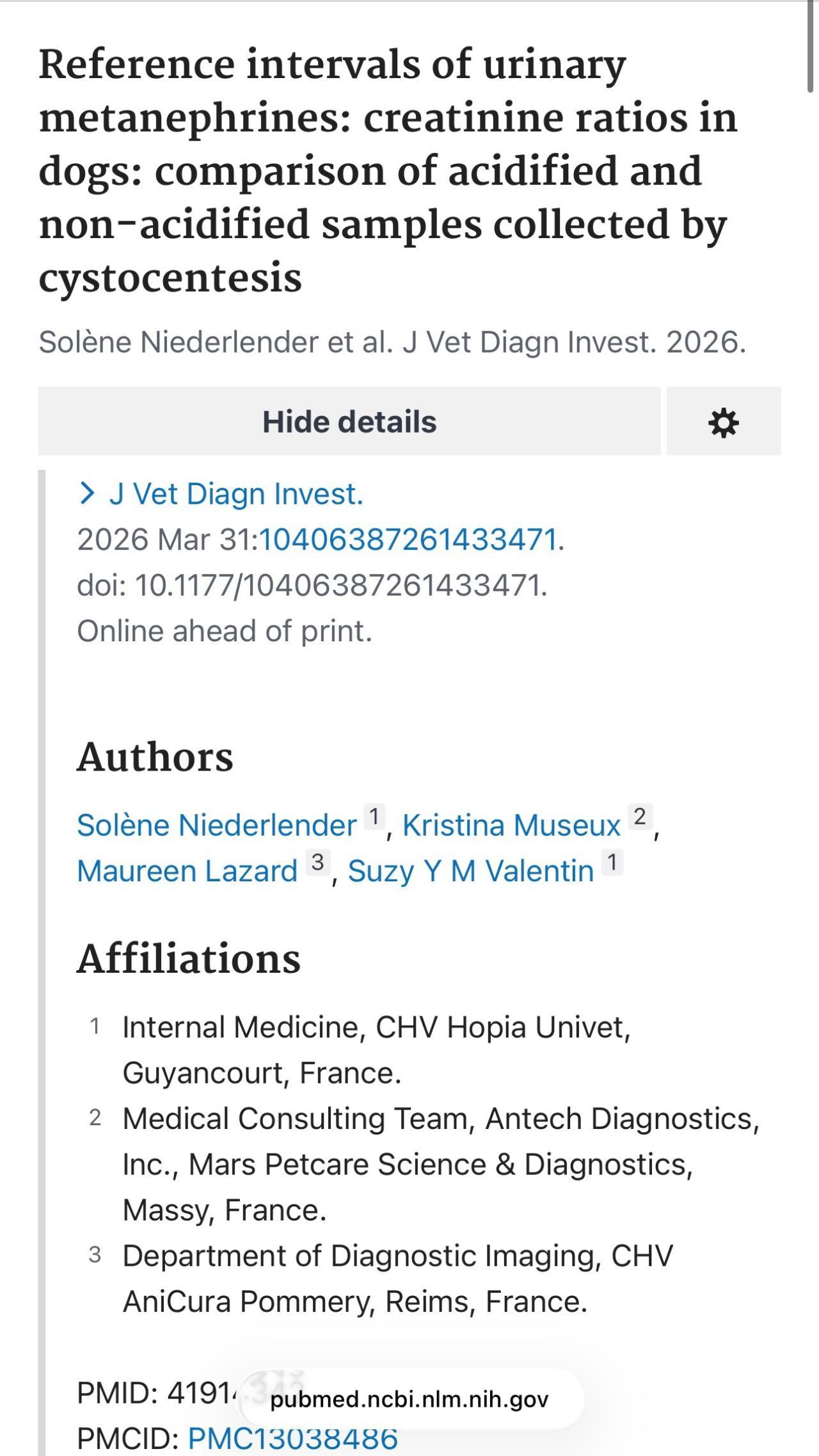Open the PMC13038486 full text link
The image size is (819, 1456).
click(x=293, y=1438)
